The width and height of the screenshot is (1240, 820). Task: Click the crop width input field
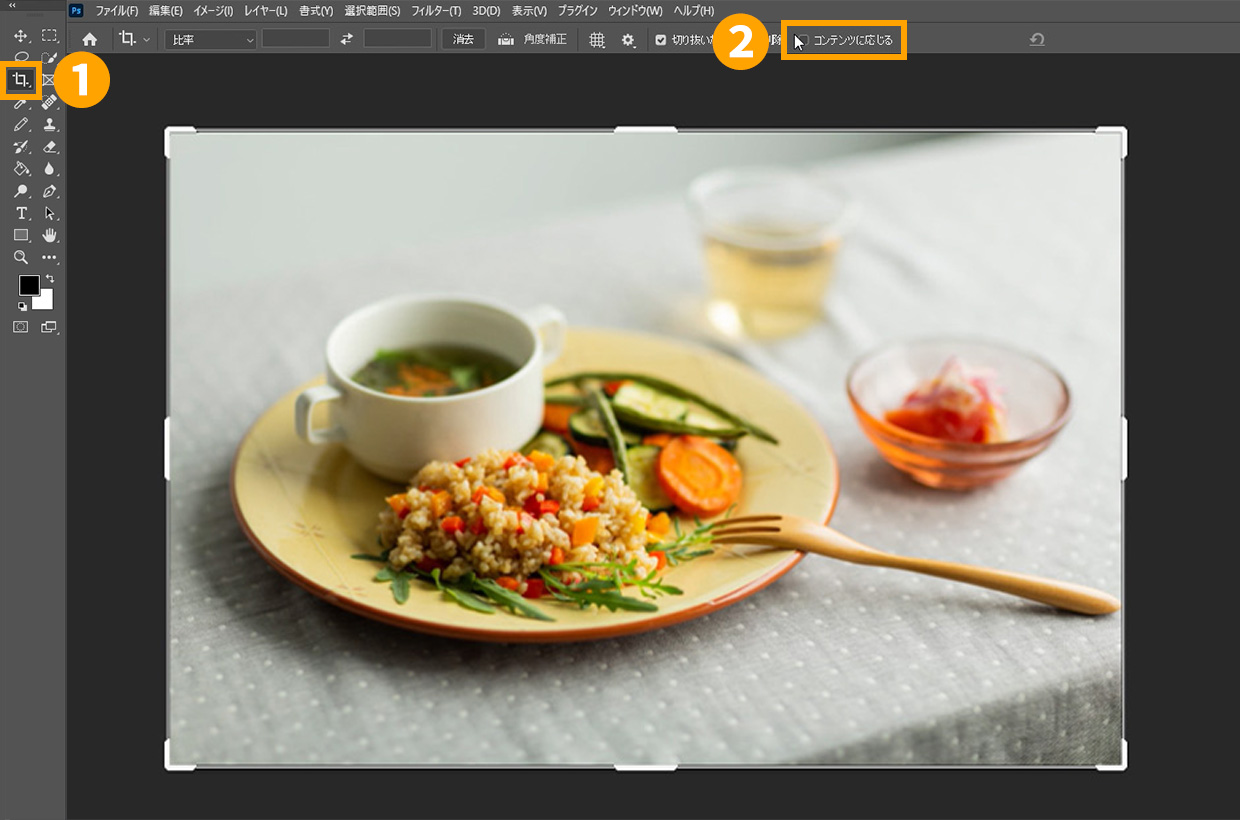[x=296, y=39]
